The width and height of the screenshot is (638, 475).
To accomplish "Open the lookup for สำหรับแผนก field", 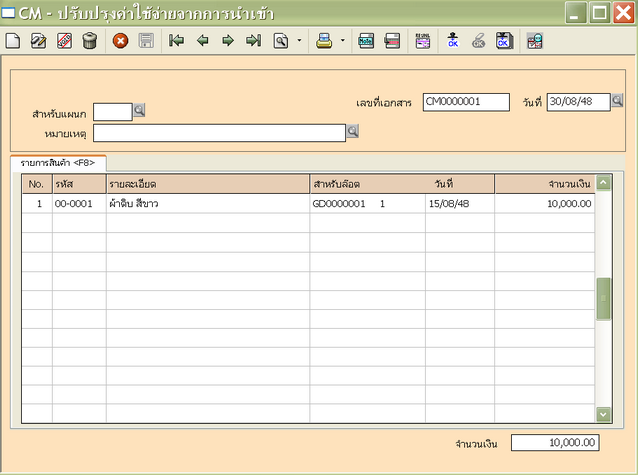I will [x=139, y=111].
